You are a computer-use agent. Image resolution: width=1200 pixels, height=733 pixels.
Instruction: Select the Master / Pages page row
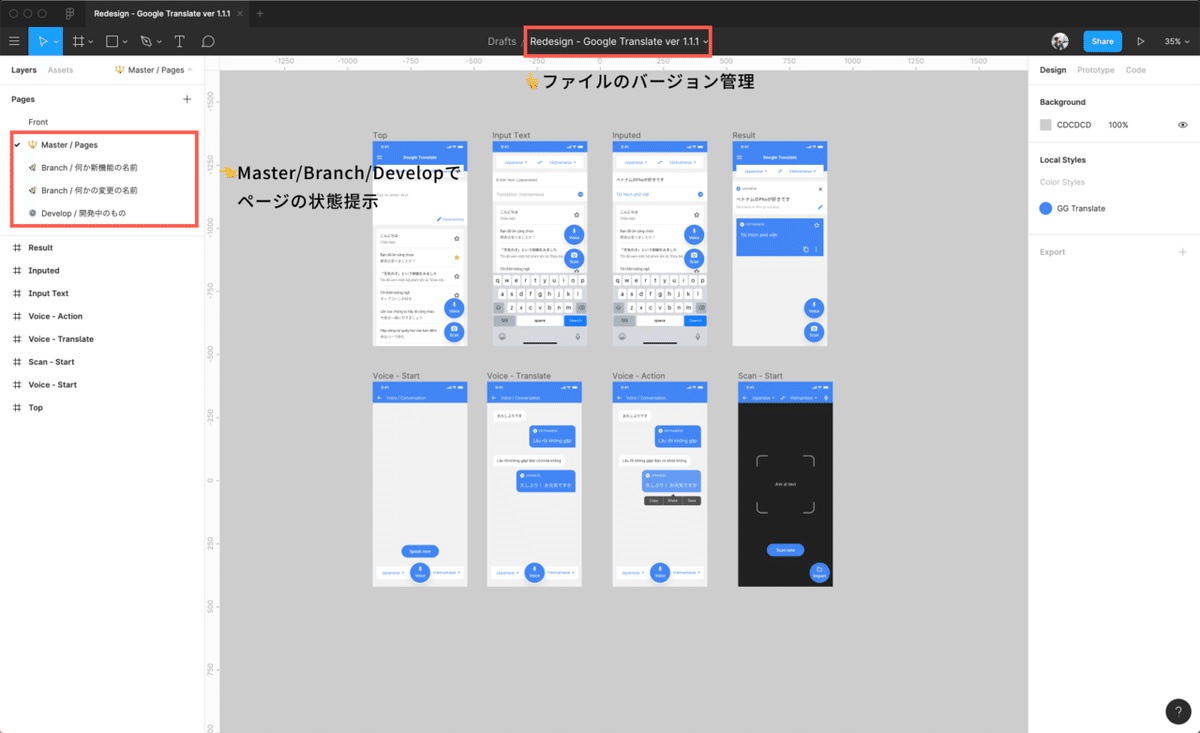[104, 145]
